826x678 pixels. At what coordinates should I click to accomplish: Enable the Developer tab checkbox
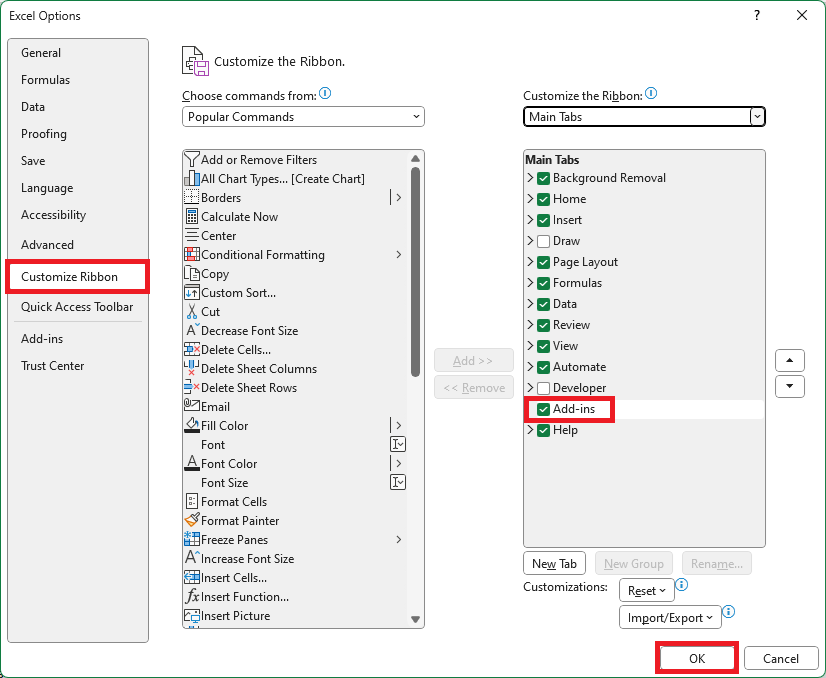coord(544,388)
